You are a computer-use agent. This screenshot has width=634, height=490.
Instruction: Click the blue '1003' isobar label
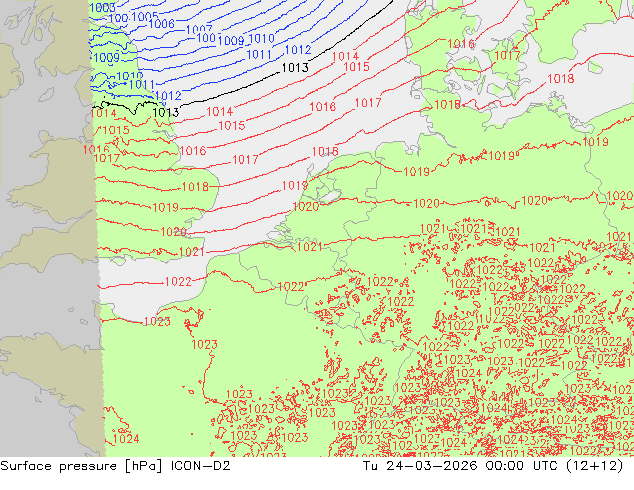pos(102,7)
